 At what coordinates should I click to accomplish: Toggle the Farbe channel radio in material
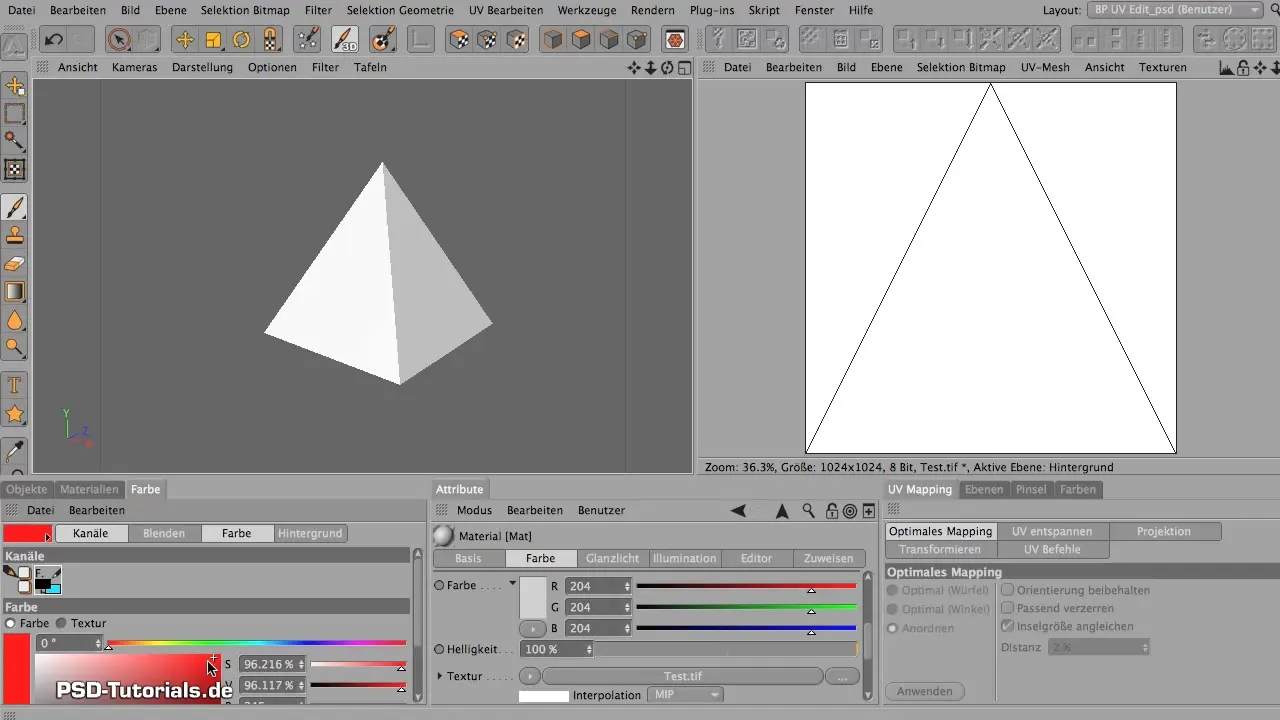pos(439,585)
